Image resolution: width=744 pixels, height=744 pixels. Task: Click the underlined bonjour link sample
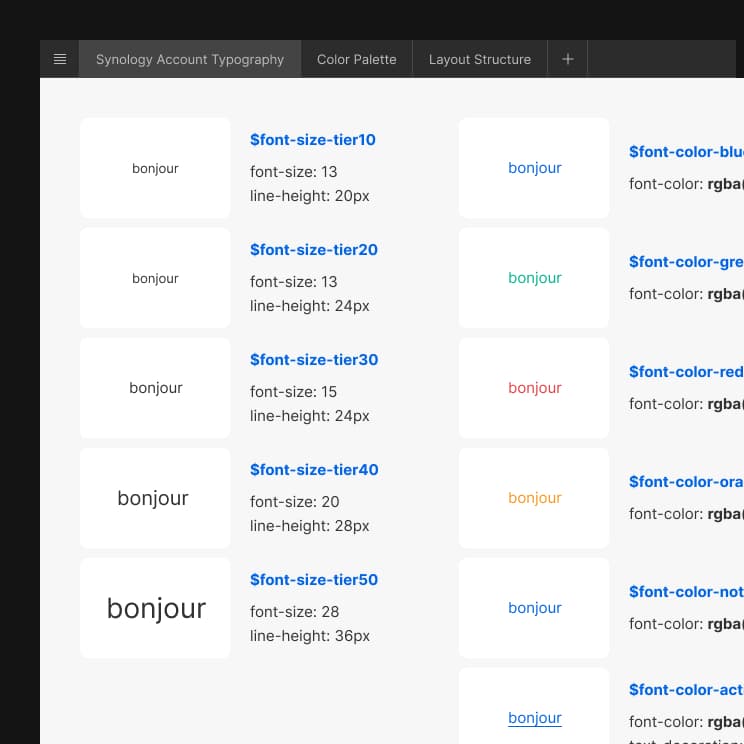pyautogui.click(x=535, y=718)
